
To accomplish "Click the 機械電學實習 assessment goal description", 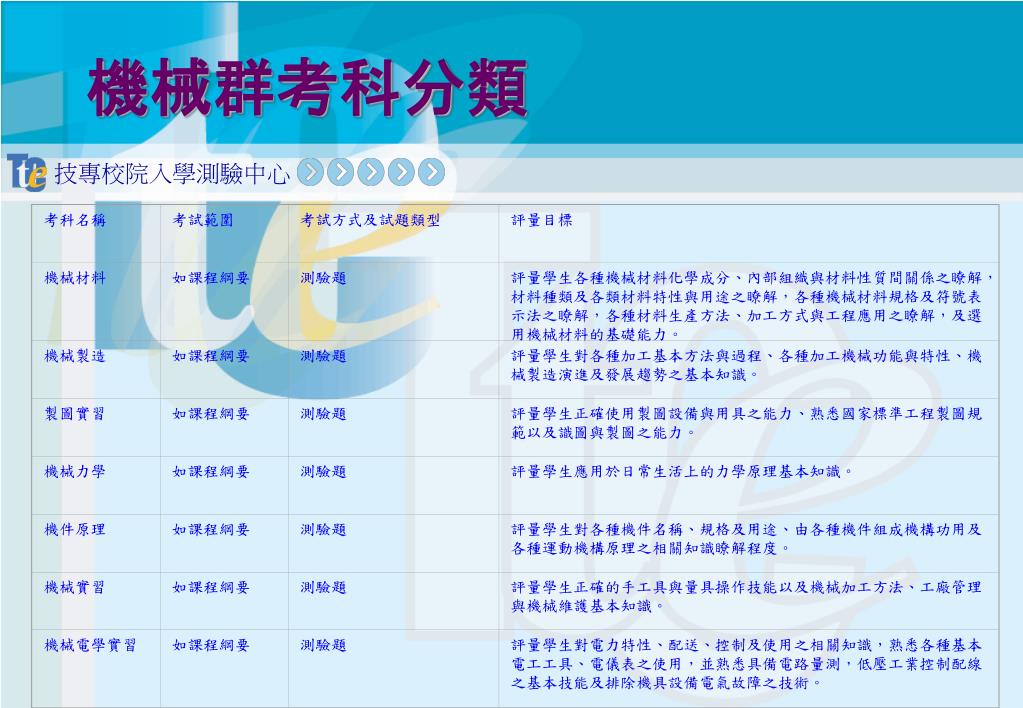I will pos(746,664).
